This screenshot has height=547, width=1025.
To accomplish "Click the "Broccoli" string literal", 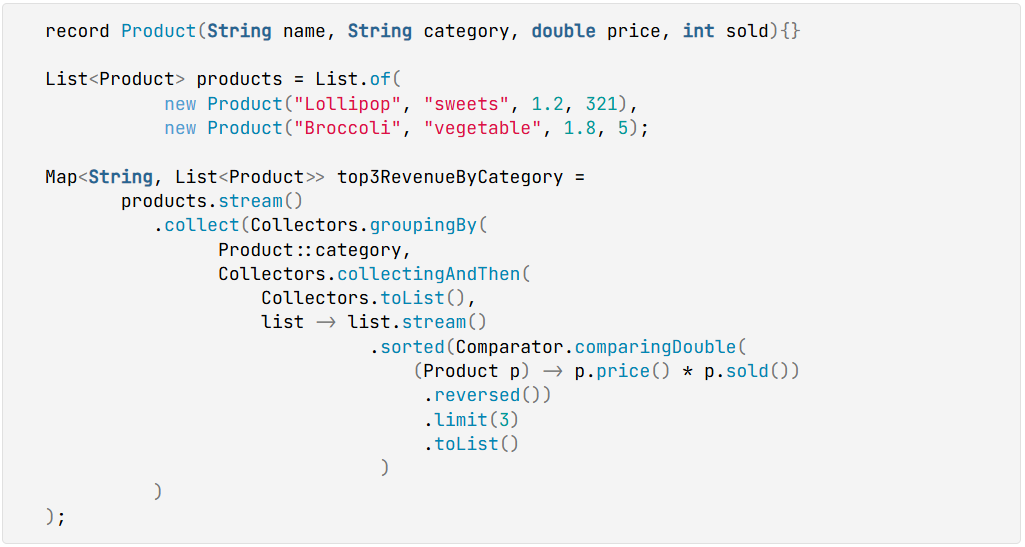I will (347, 128).
